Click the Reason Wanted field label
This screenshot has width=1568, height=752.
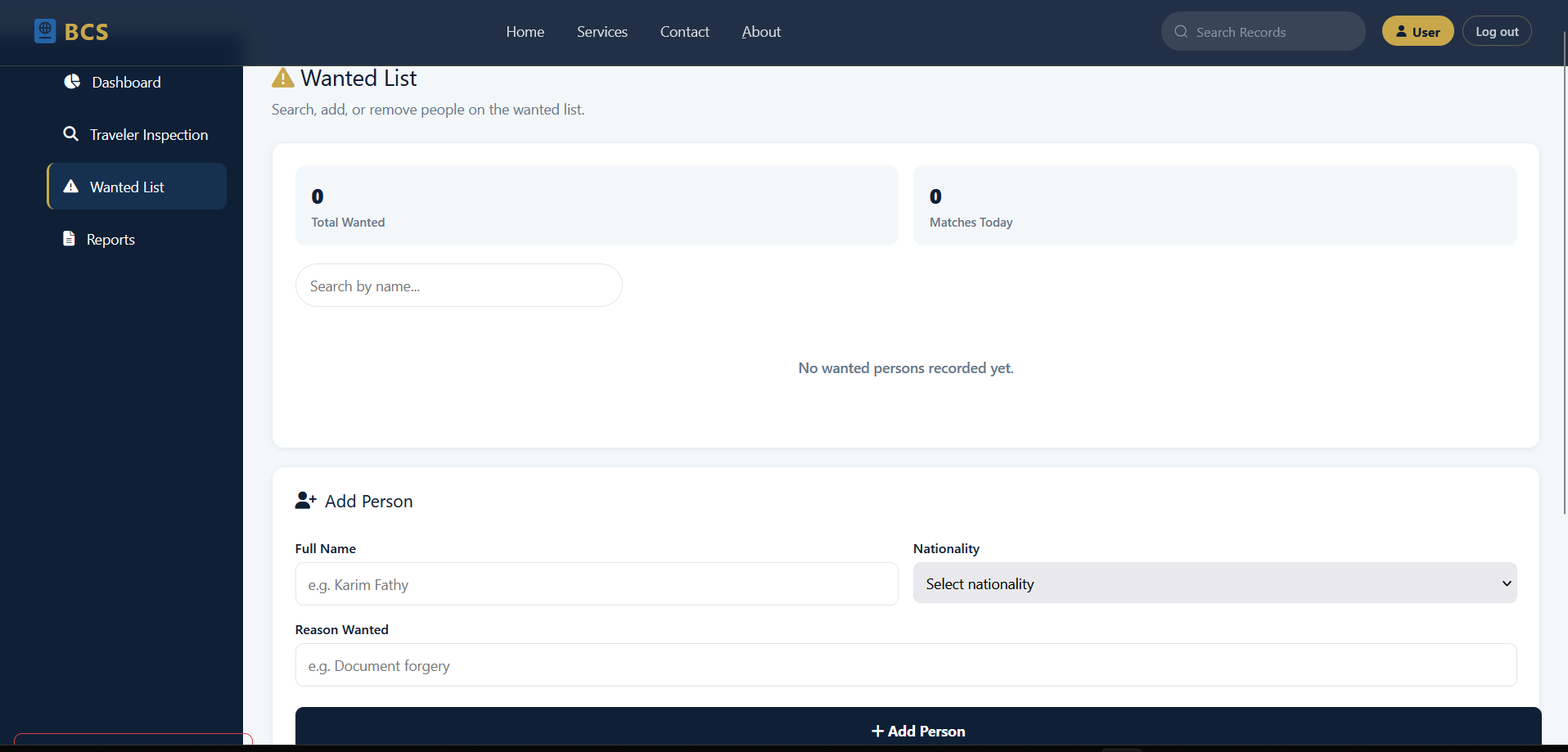click(x=342, y=629)
